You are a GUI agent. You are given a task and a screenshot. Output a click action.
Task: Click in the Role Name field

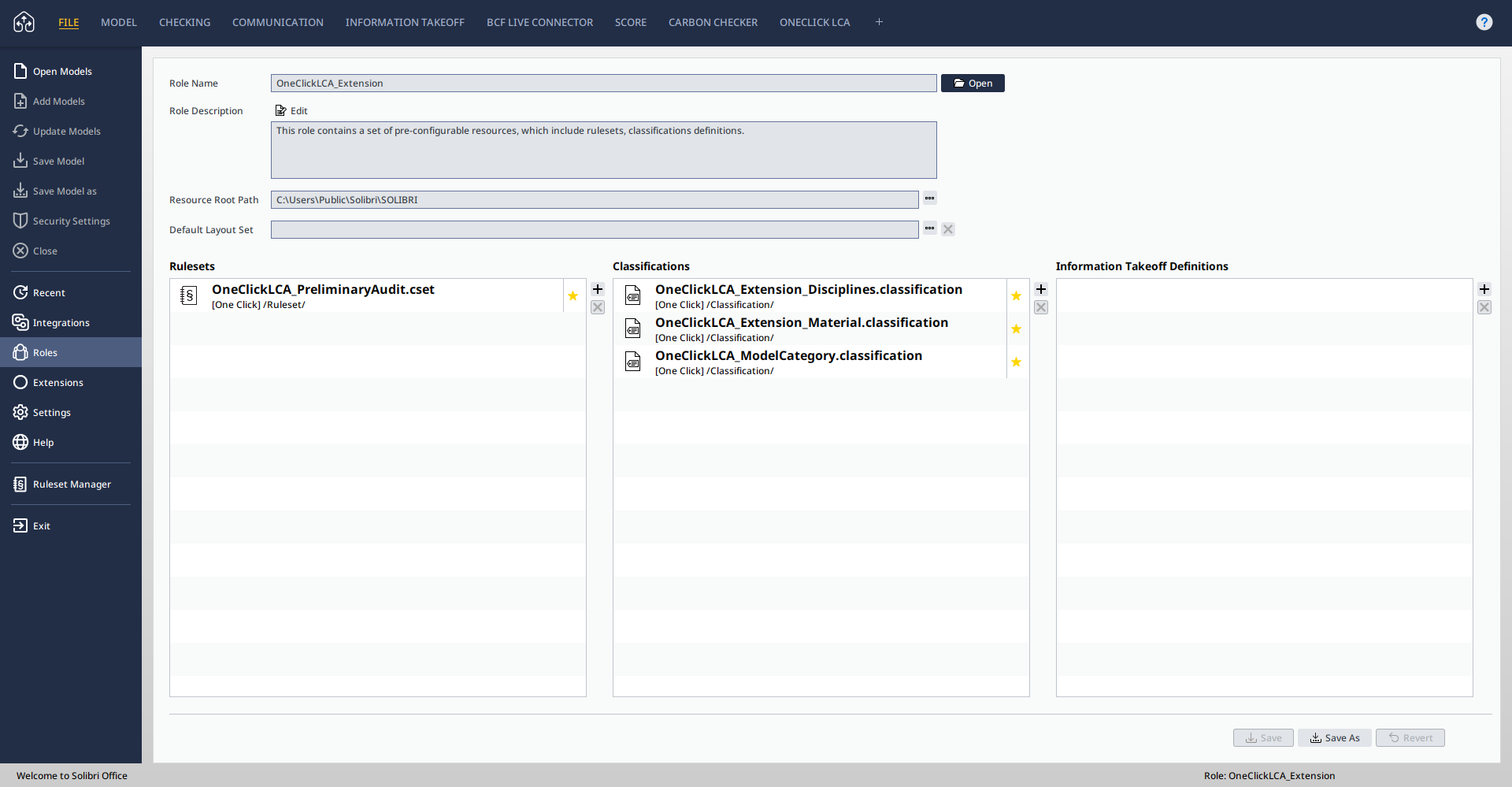603,84
